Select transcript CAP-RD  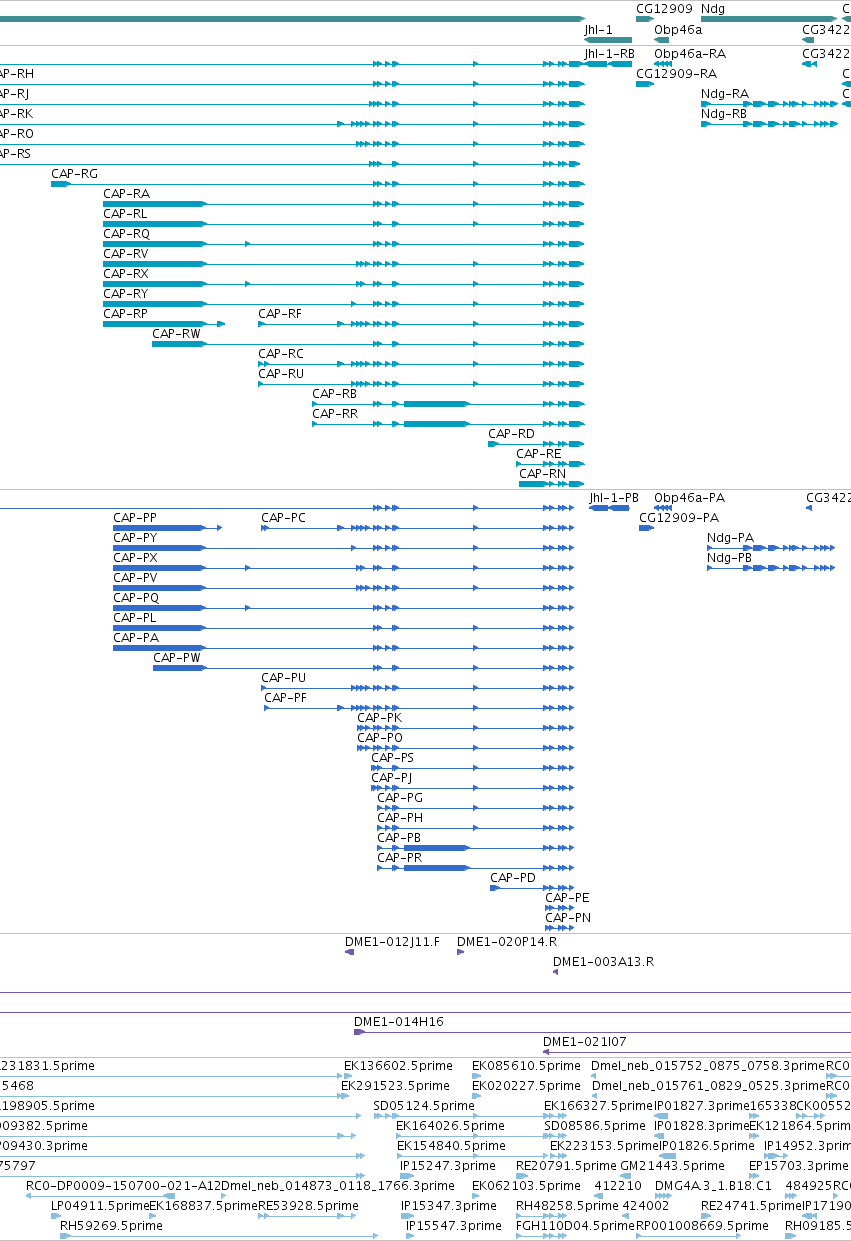511,433
